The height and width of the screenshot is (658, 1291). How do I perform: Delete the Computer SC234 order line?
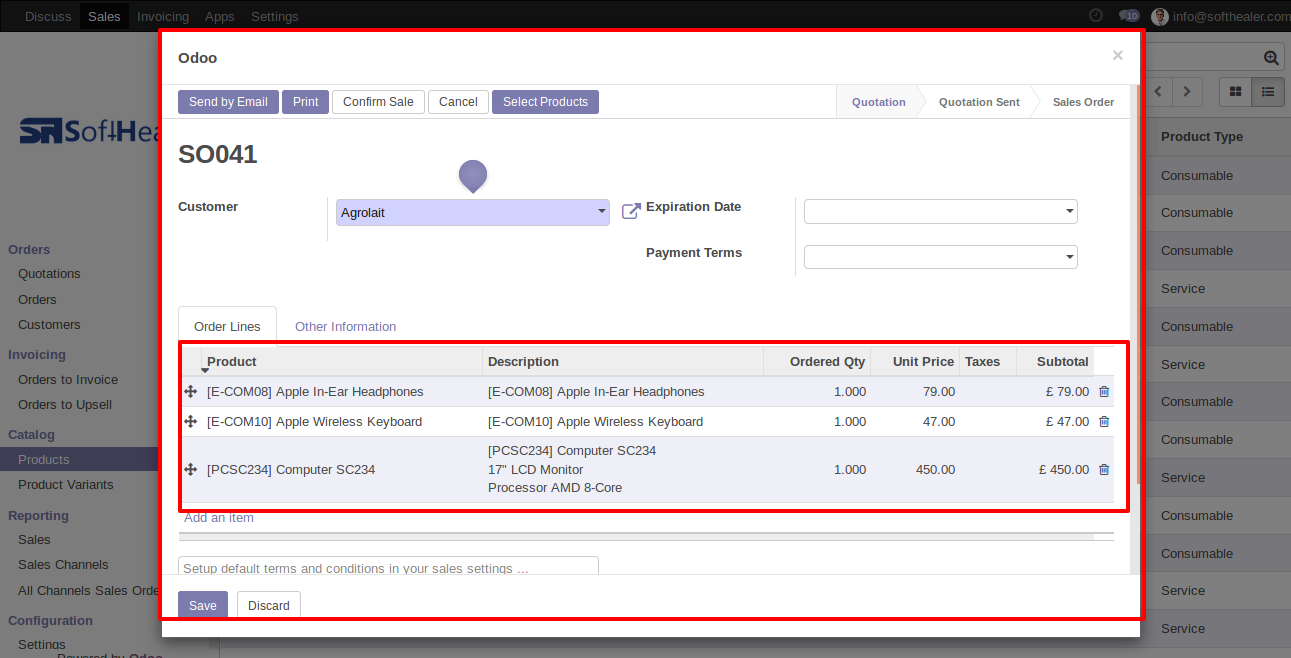tap(1104, 470)
